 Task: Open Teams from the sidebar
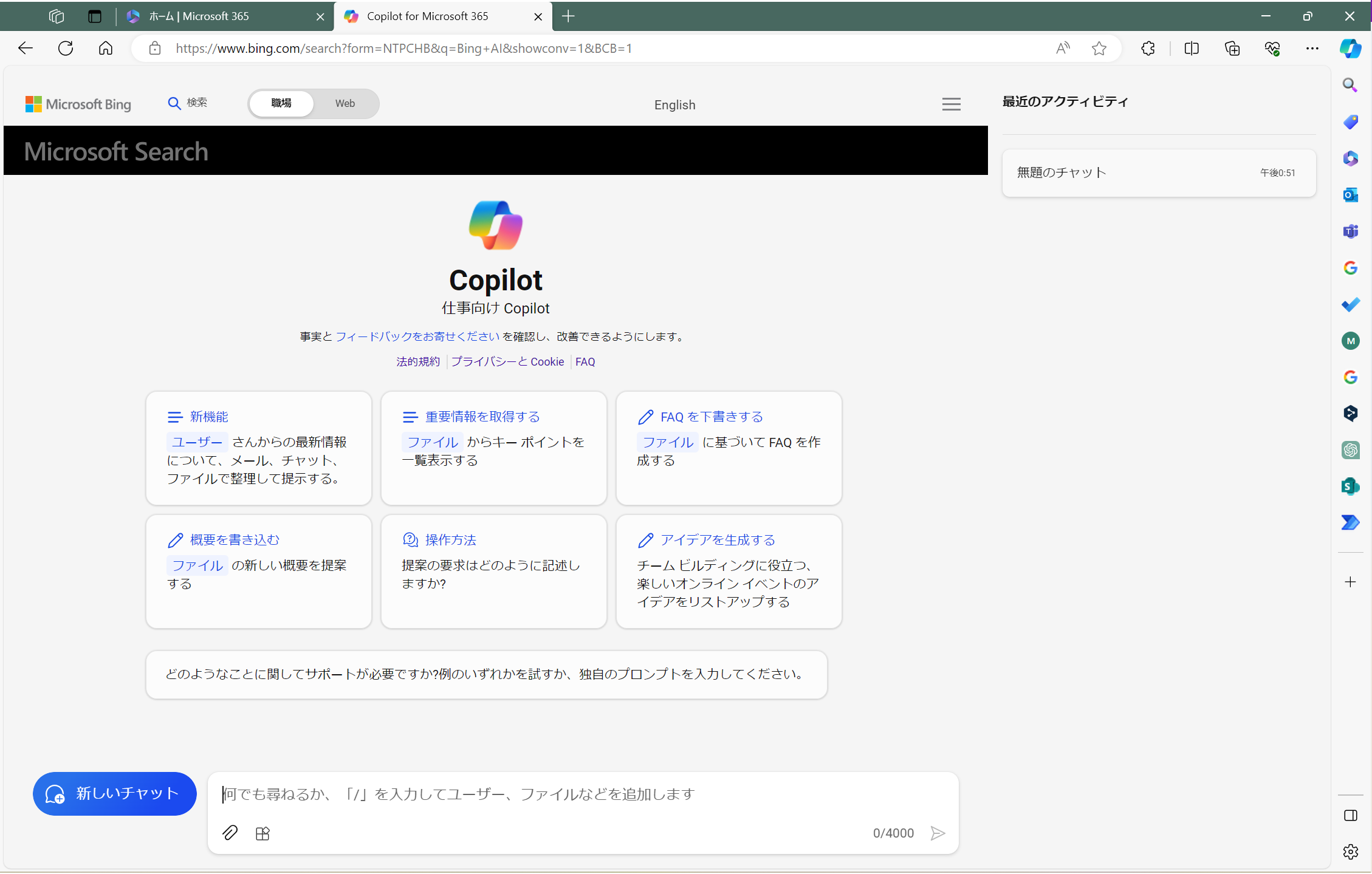pyautogui.click(x=1350, y=231)
